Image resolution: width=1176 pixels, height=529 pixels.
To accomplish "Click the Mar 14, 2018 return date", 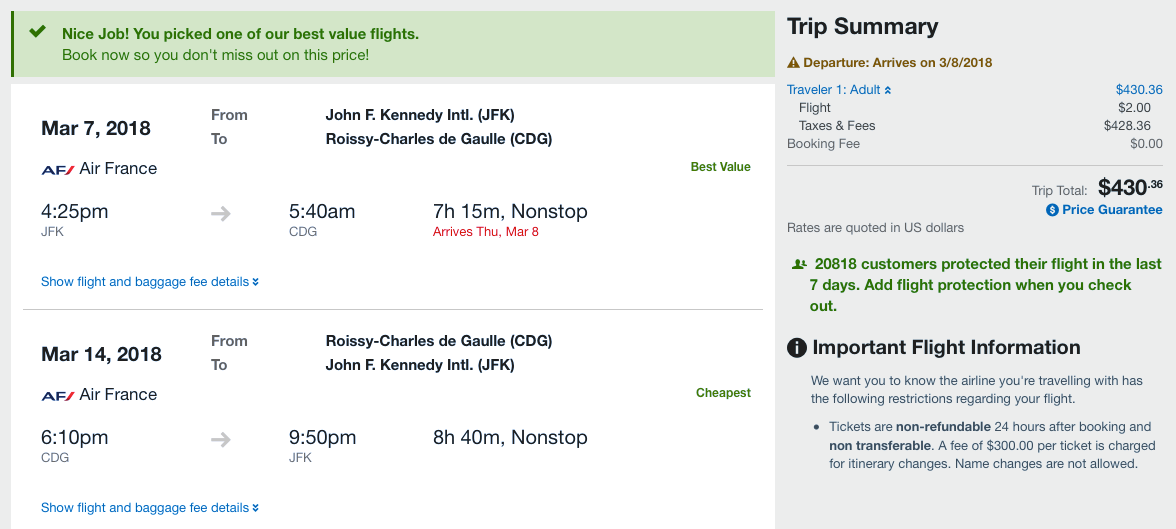I will pyautogui.click(x=101, y=354).
